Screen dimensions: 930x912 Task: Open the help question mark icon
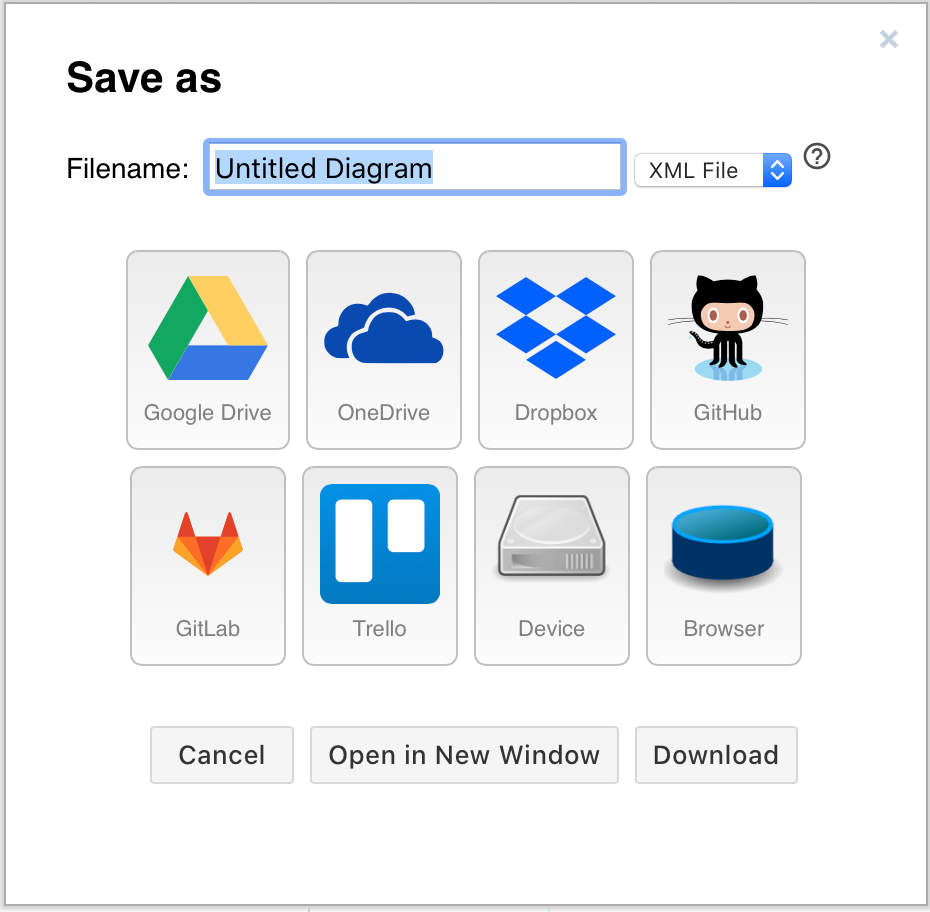tap(816, 157)
